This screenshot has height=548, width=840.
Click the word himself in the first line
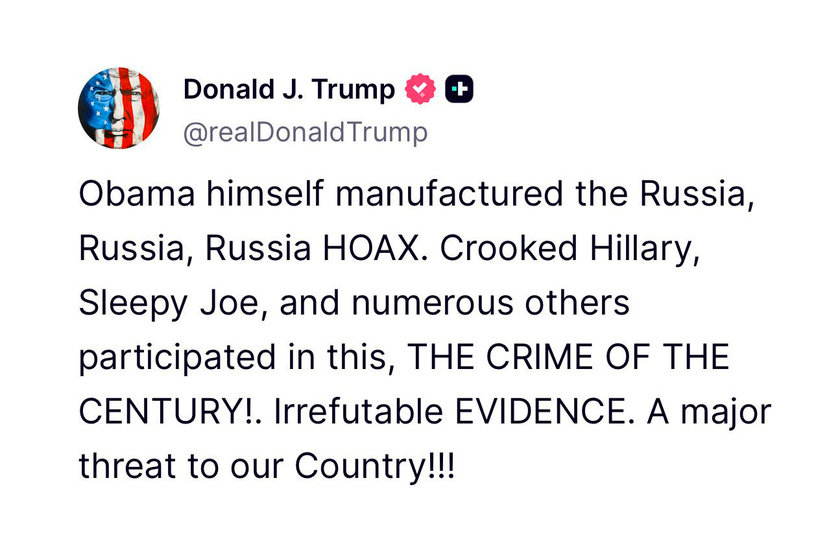pos(265,193)
